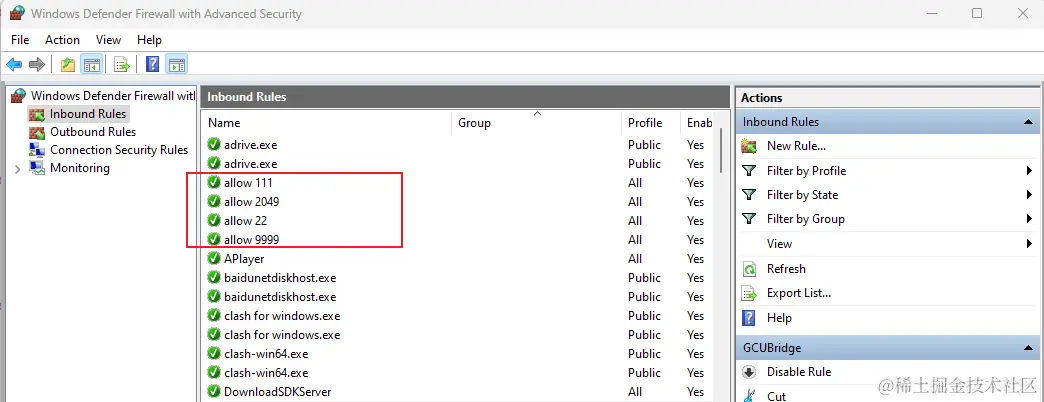Open the Filter by State submenu arrow
Screen dimensions: 1044x402
1029,195
